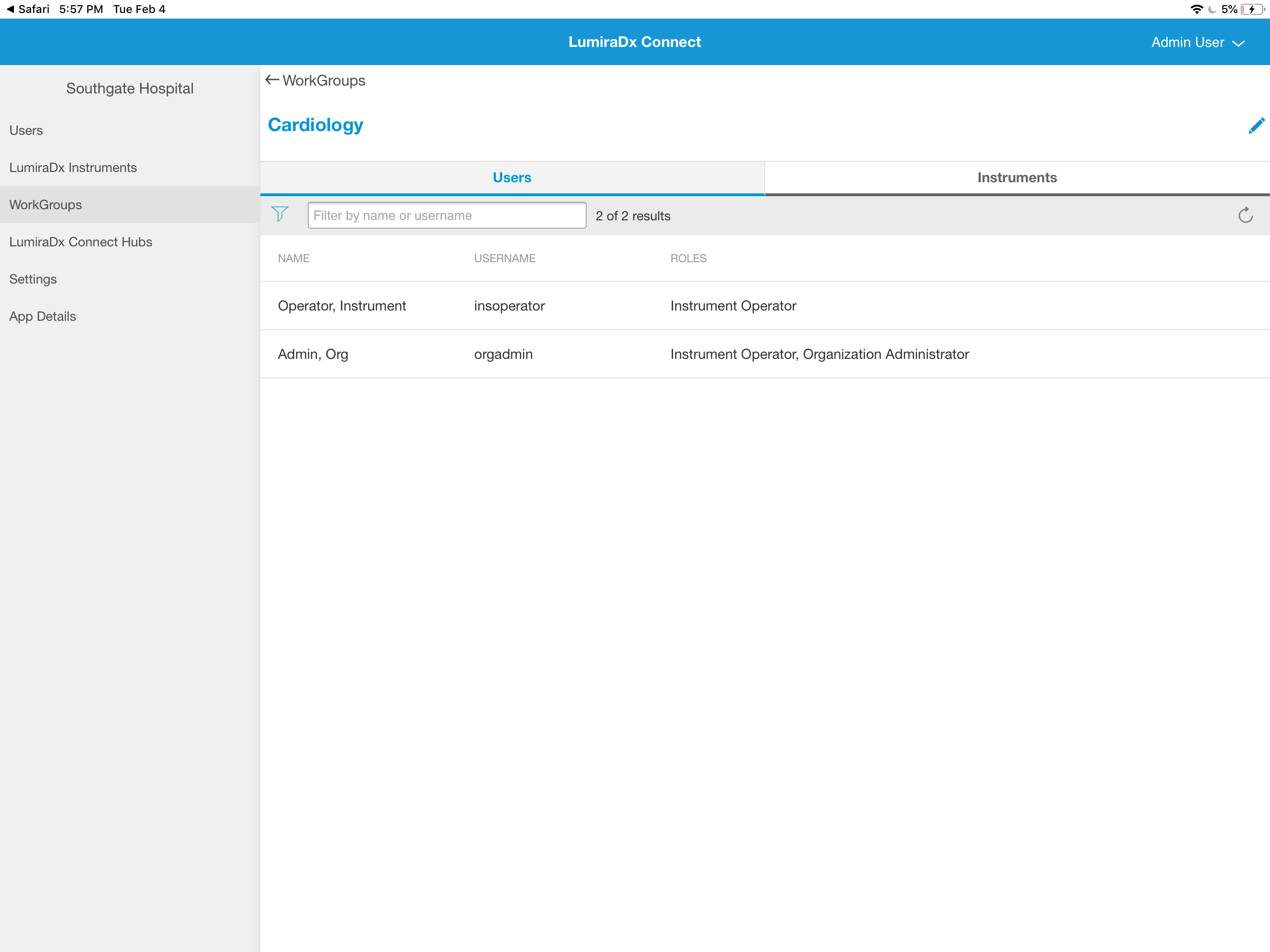Expand the Admin User dropdown menu
Screen dimensions: 1270x952
point(1197,42)
